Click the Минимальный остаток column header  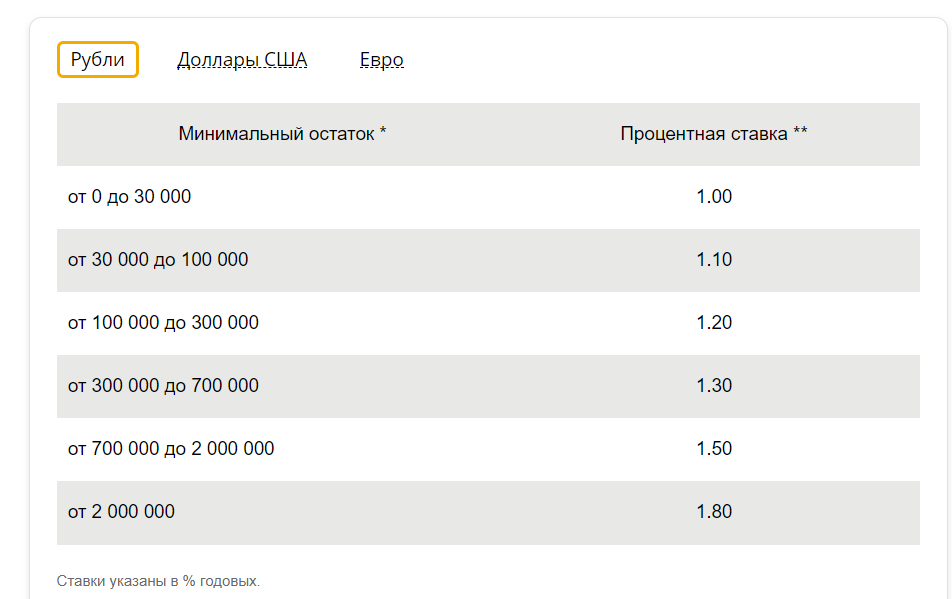282,134
